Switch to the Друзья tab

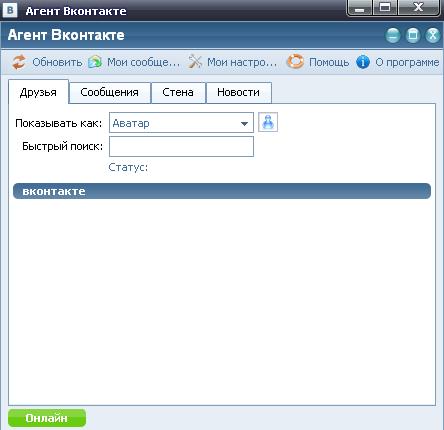click(x=38, y=92)
